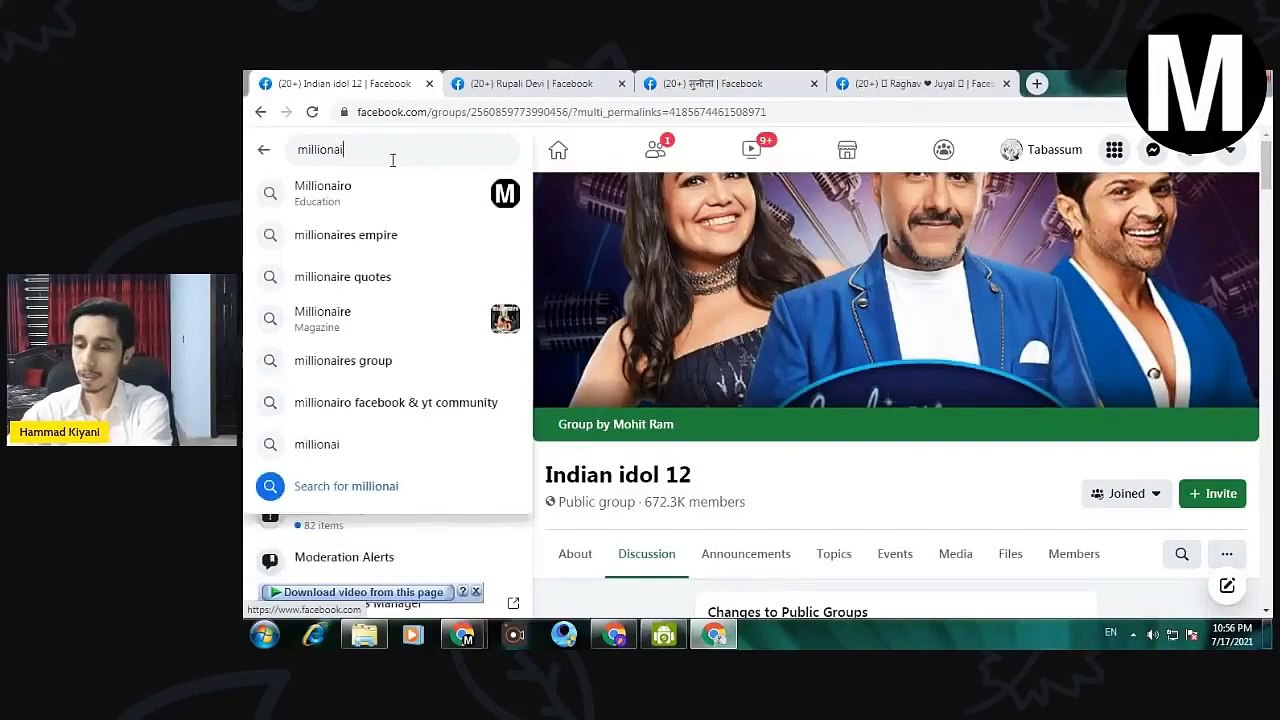
Task: Open Moderation Alerts in sidebar
Action: [344, 557]
